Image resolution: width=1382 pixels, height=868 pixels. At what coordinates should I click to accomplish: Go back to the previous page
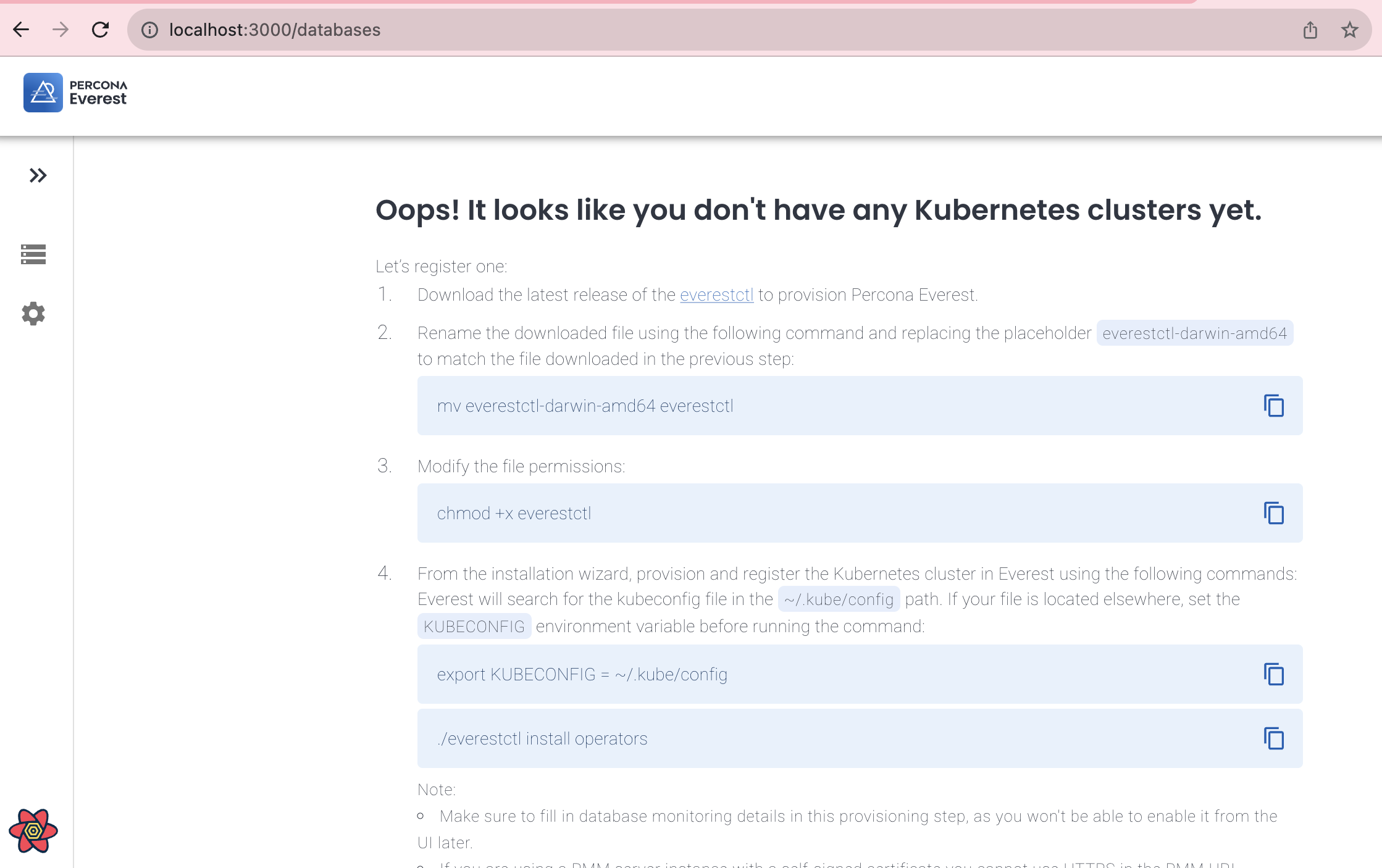21,30
